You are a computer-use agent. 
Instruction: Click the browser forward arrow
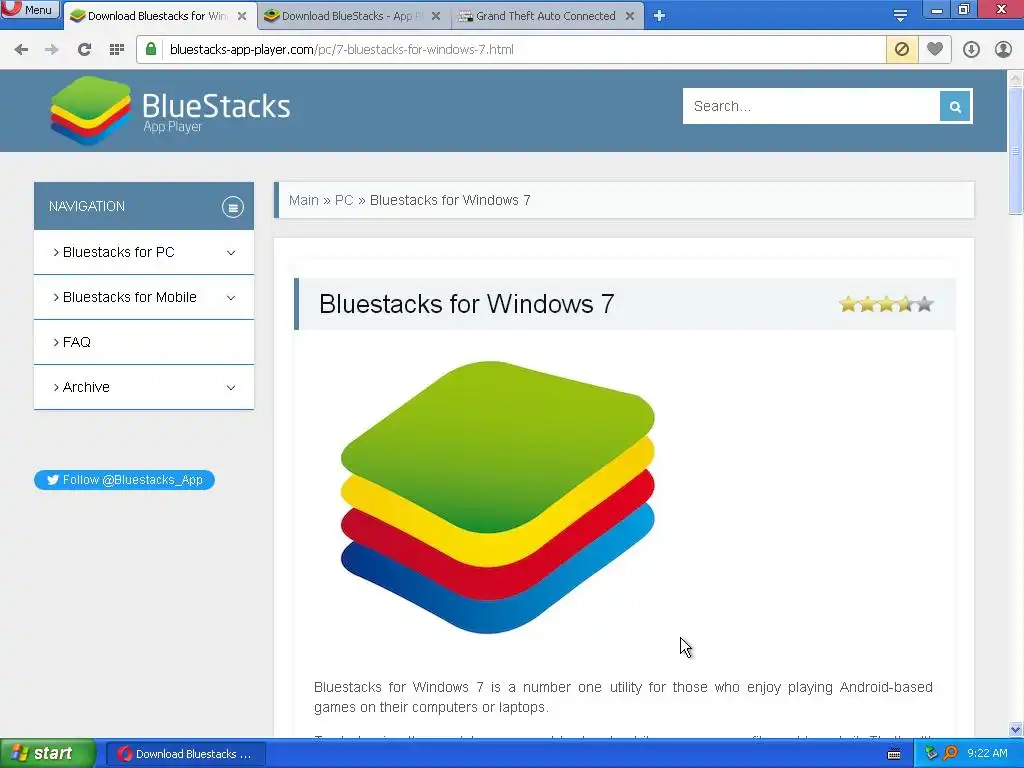(x=52, y=50)
